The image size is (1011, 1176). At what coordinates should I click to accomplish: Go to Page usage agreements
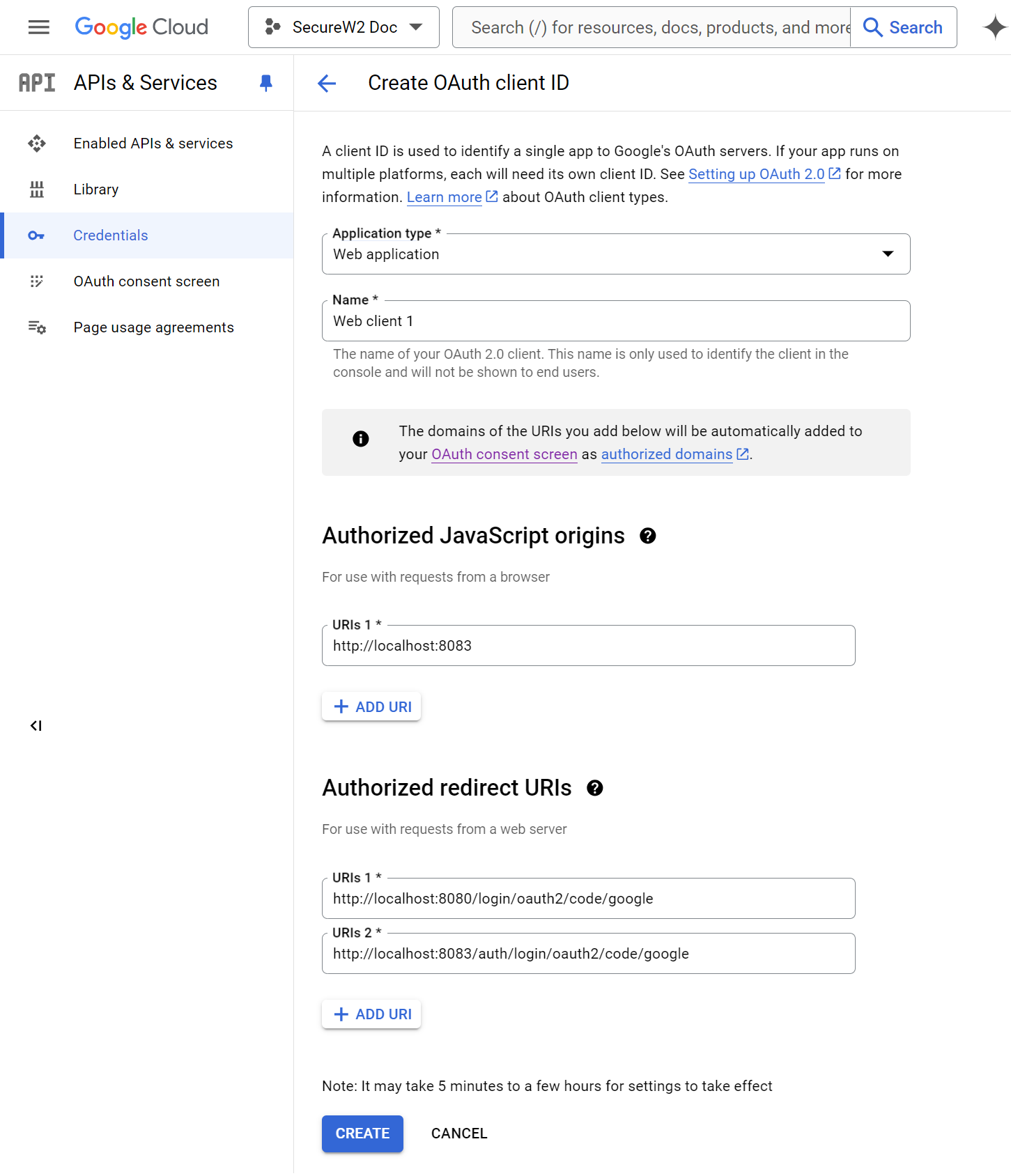[x=153, y=327]
